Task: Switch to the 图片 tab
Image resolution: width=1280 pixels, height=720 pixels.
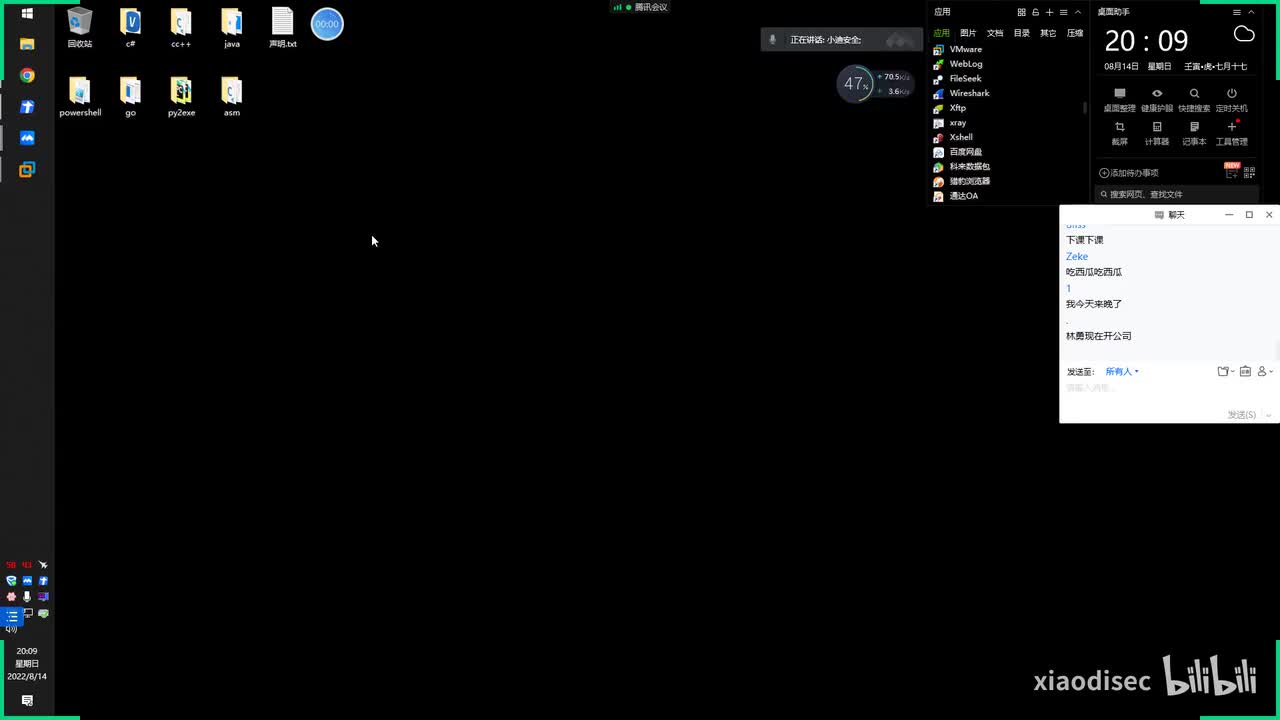Action: point(968,33)
